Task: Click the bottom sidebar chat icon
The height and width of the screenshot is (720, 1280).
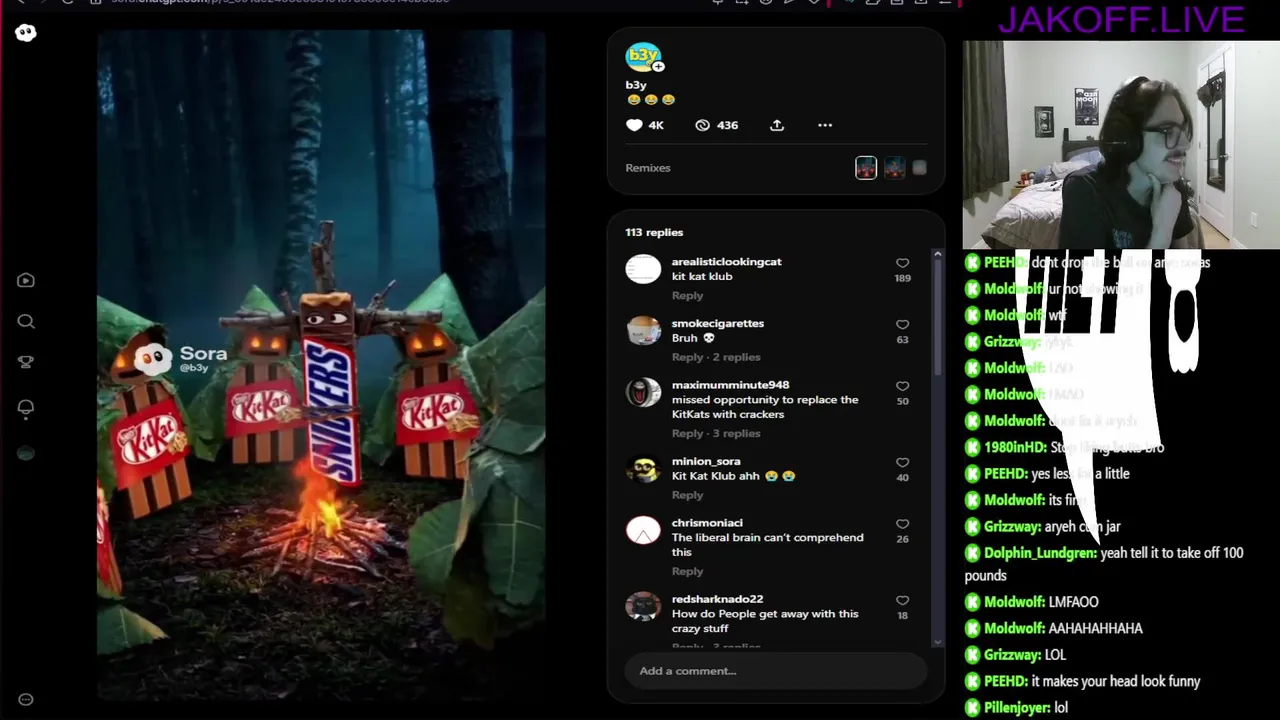Action: 26,699
